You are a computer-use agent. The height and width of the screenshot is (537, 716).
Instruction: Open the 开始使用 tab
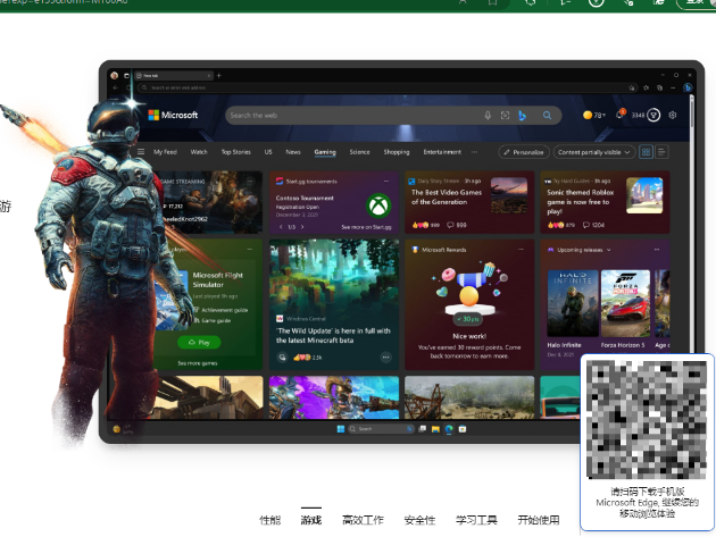point(538,520)
